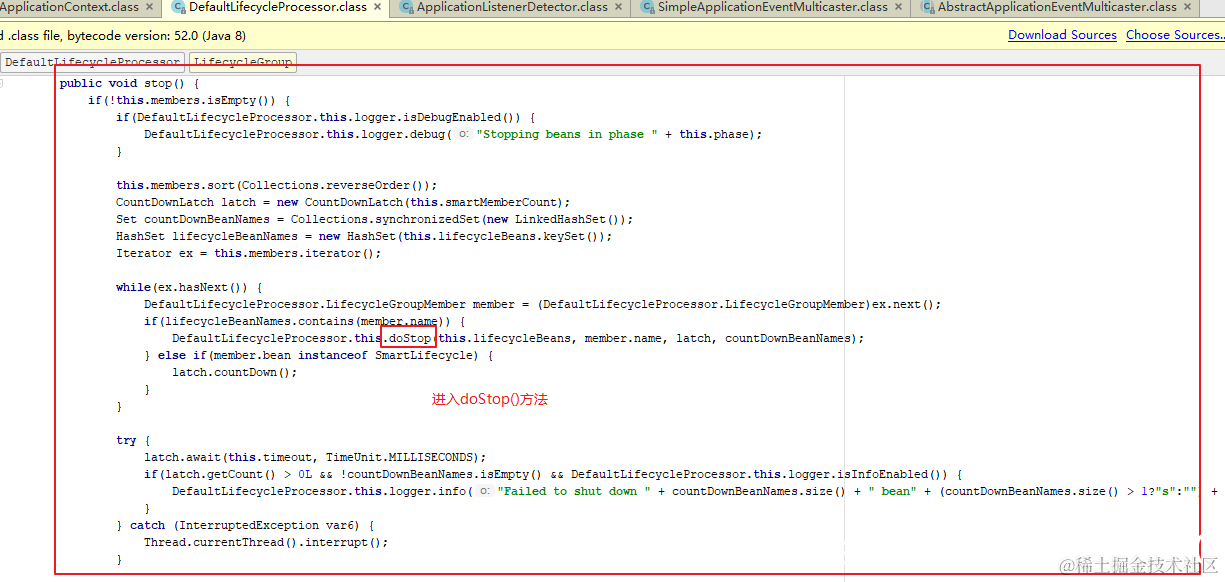Screen dimensions: 1225x582
Task: Click the "Failed to shut down " string
Action: click(x=574, y=491)
